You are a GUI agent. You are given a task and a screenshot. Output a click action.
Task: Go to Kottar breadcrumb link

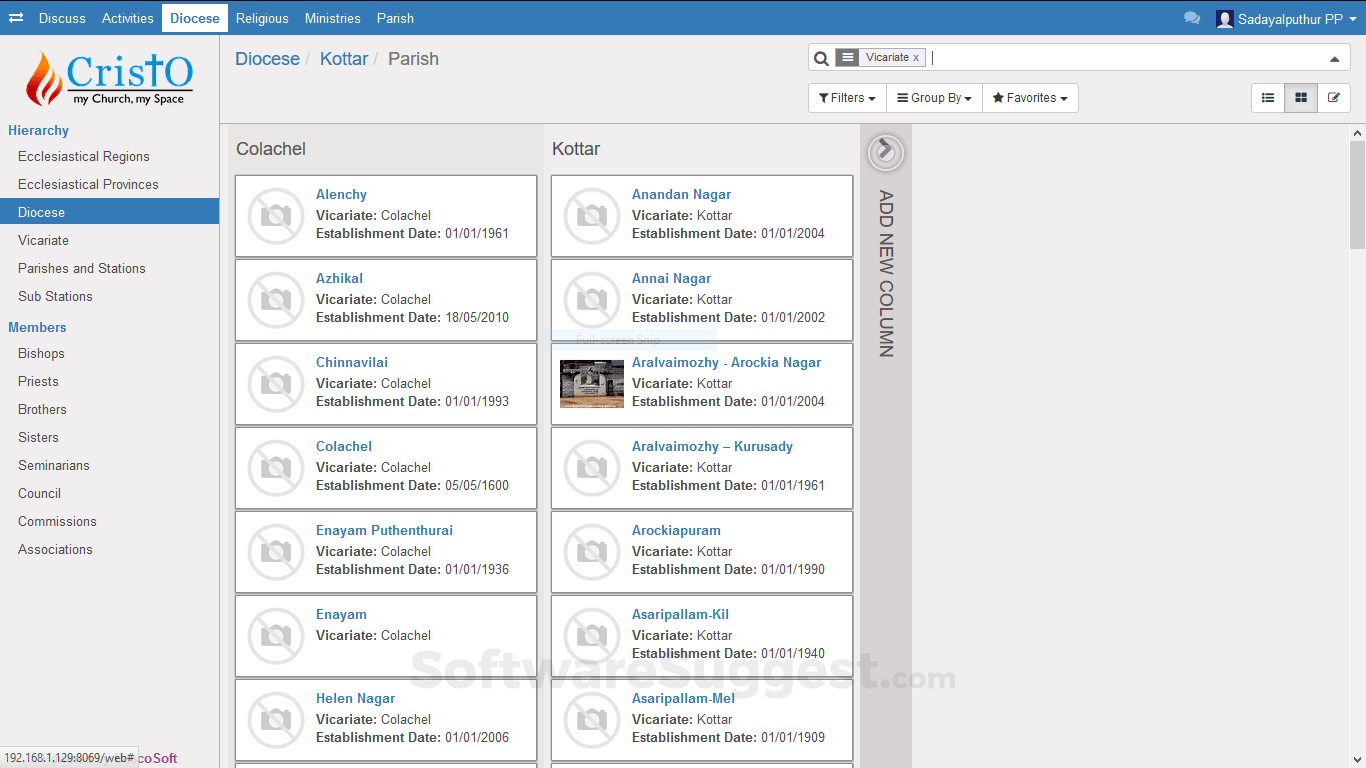pos(344,59)
